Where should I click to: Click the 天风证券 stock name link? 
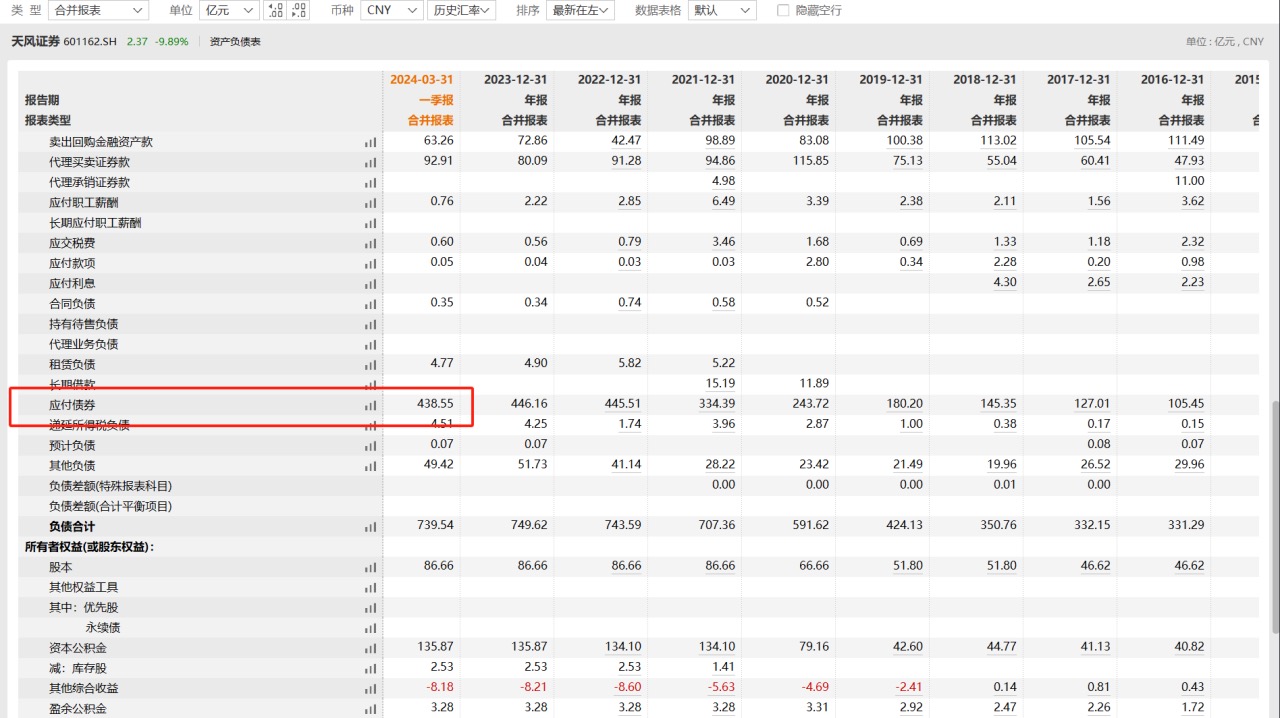pos(35,42)
